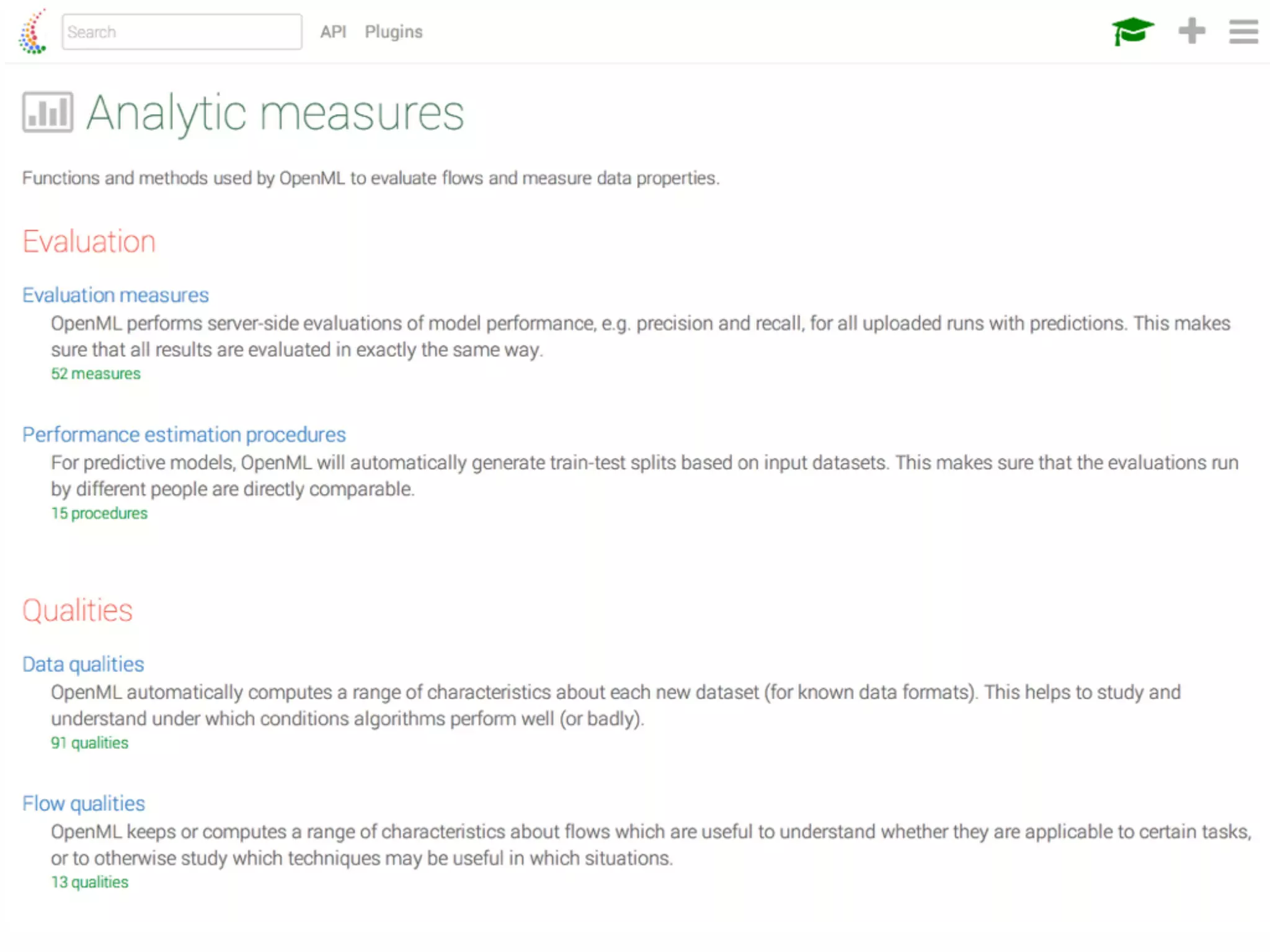View the 15 procedures count link

(x=99, y=513)
